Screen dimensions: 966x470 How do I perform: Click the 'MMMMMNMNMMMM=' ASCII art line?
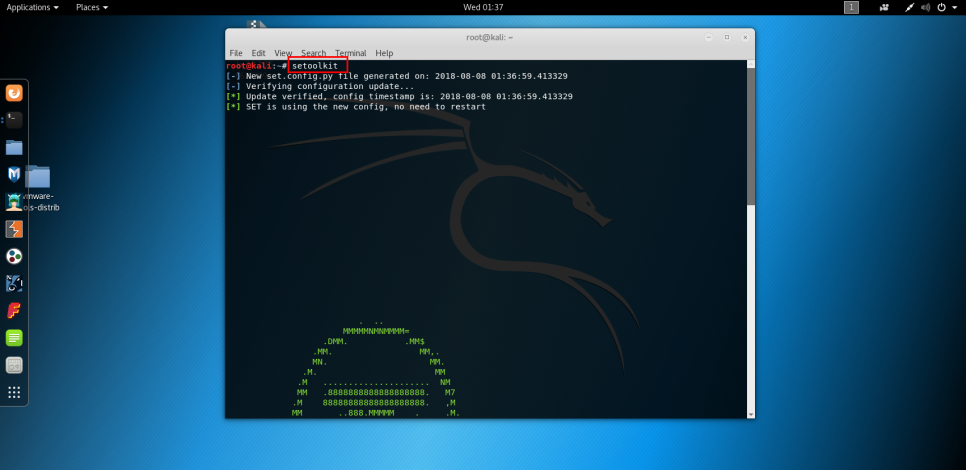tap(376, 331)
